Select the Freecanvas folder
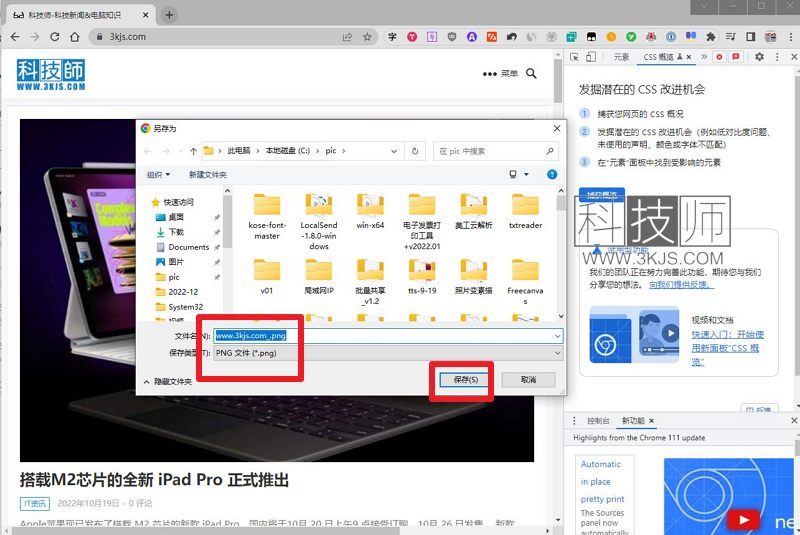The height and width of the screenshot is (535, 800). point(525,282)
